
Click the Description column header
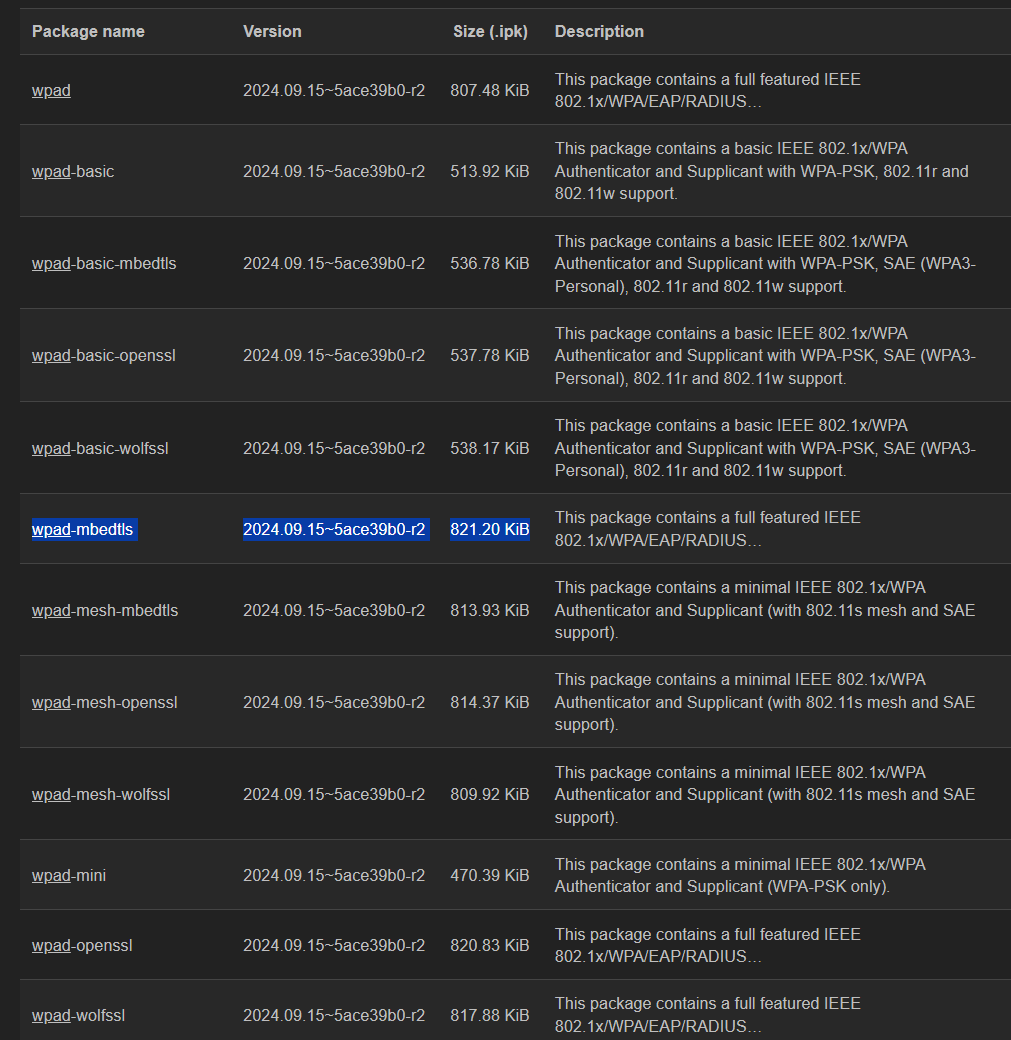pyautogui.click(x=599, y=31)
